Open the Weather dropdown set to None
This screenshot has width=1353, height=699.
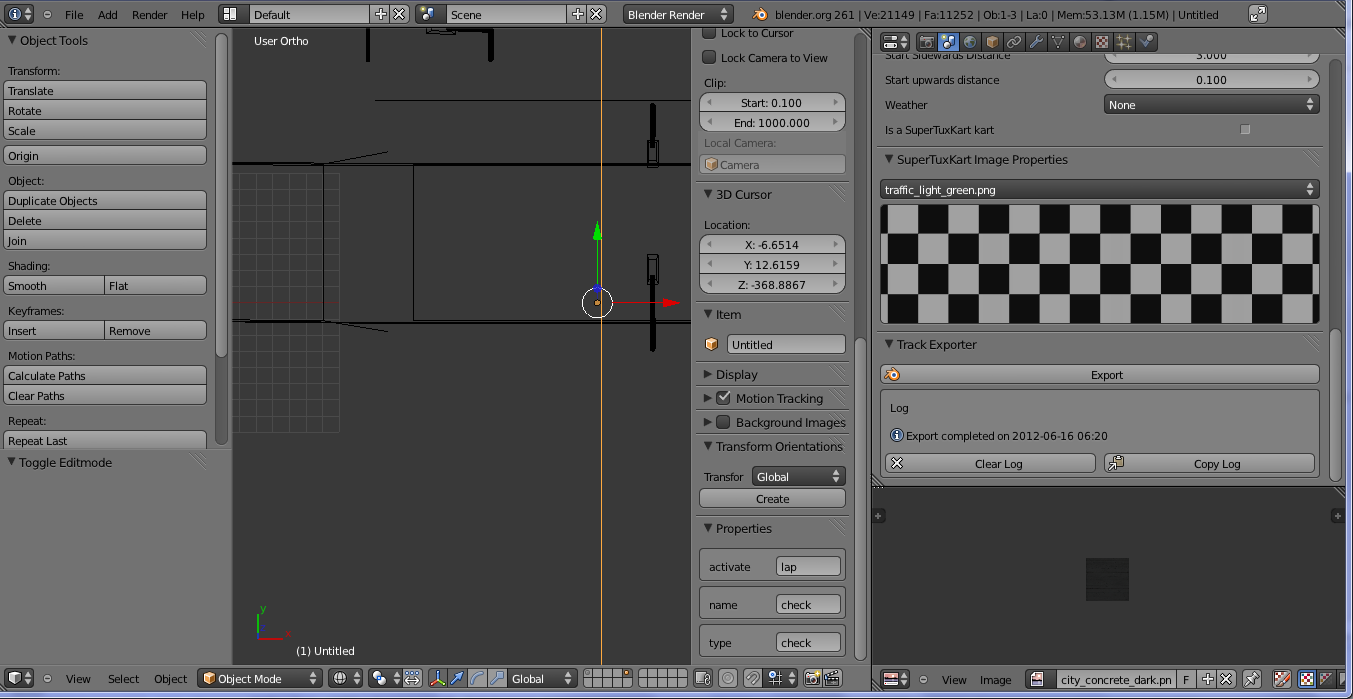click(x=1211, y=105)
